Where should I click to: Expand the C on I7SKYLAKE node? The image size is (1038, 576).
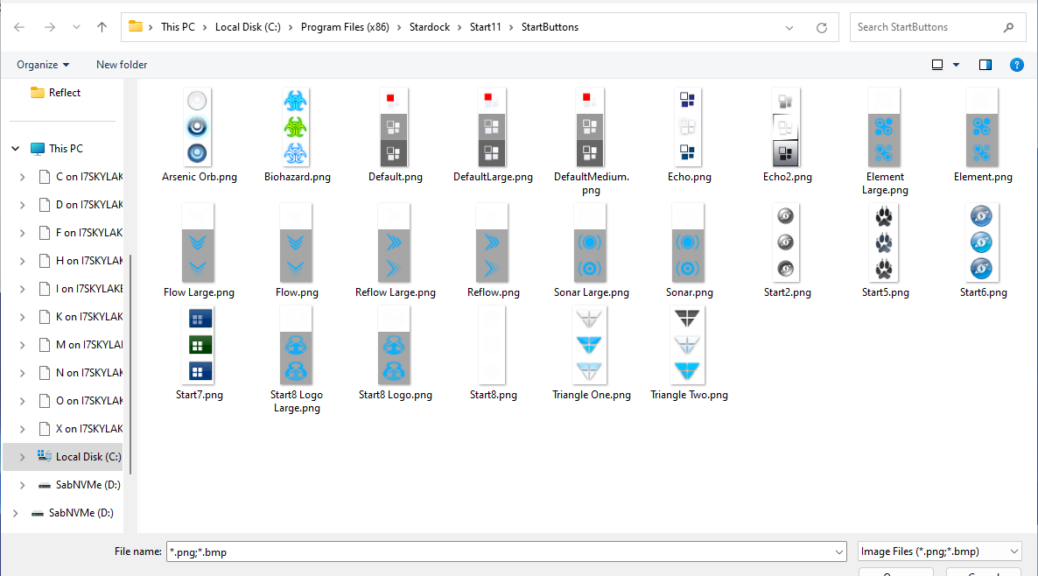pyautogui.click(x=23, y=177)
